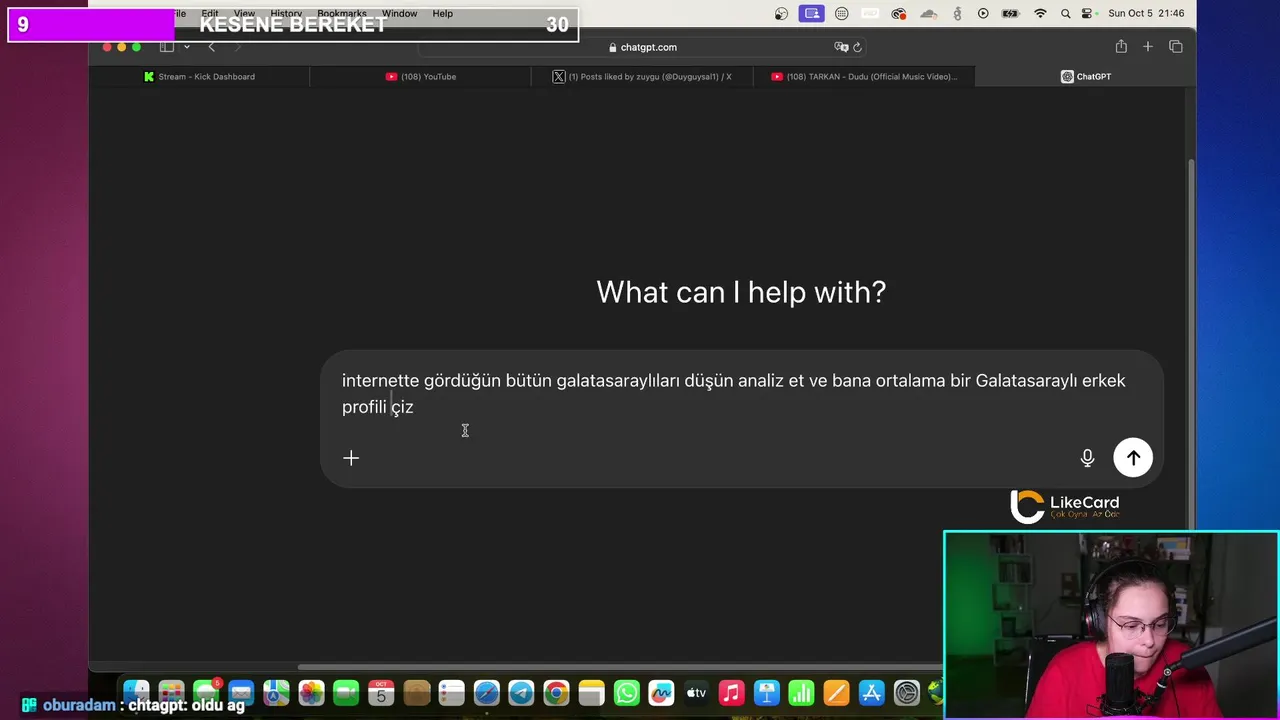Open Music from the dock
Screen dimensions: 1280x720
(x=731, y=692)
